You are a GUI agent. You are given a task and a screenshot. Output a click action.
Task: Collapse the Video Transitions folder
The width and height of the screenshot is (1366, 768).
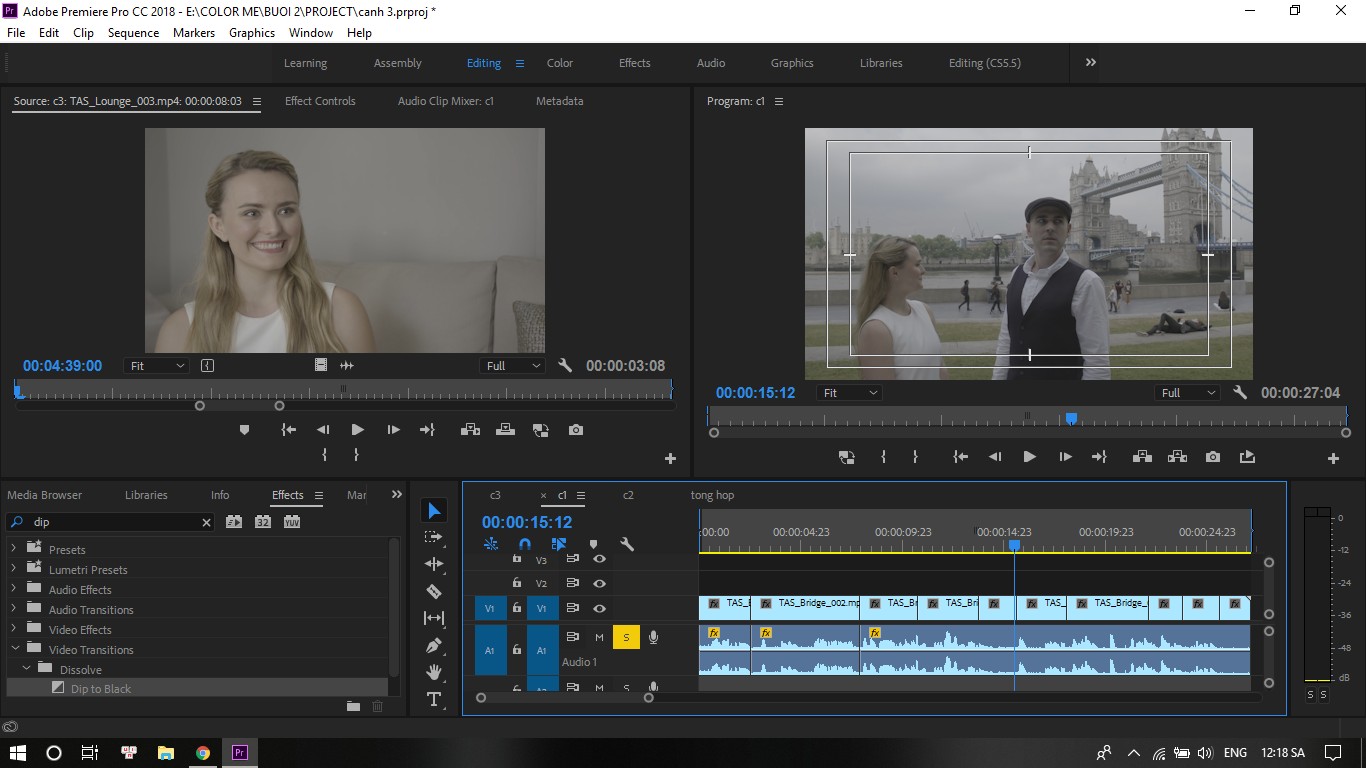tap(14, 649)
